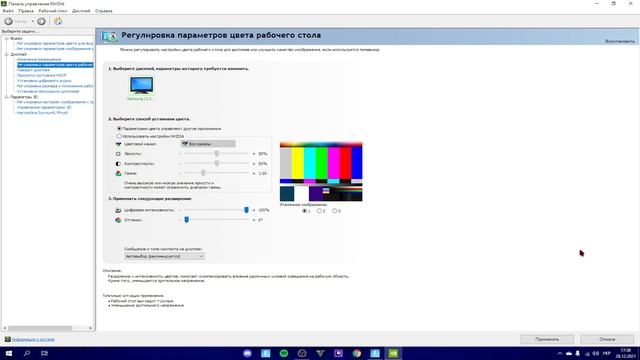
Task: Click the green NVIDIA Control Panel taskbar icon
Action: (x=393, y=353)
